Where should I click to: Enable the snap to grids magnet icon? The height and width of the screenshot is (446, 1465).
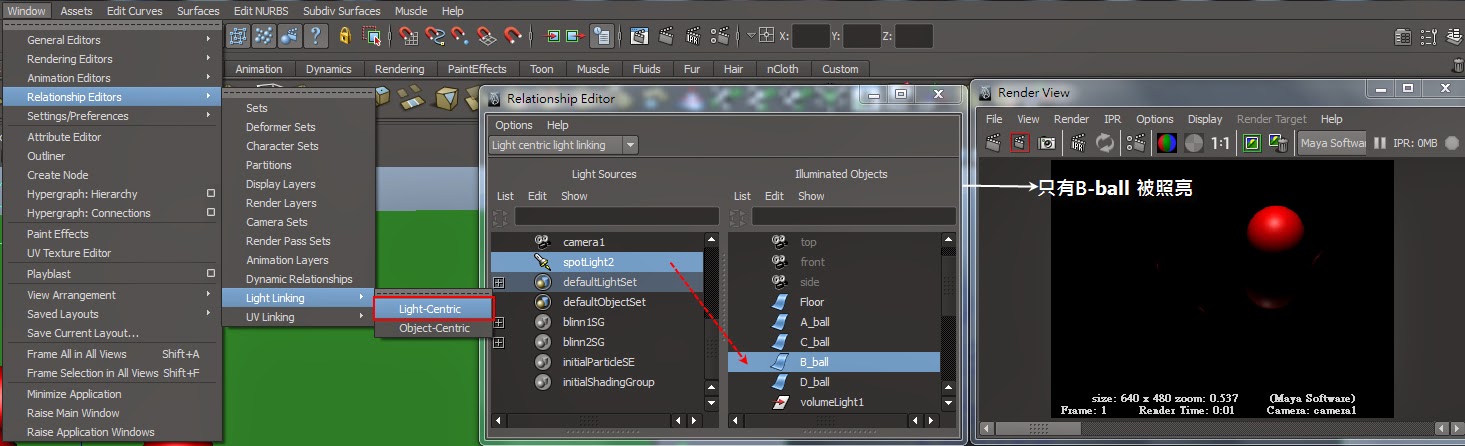pyautogui.click(x=408, y=37)
